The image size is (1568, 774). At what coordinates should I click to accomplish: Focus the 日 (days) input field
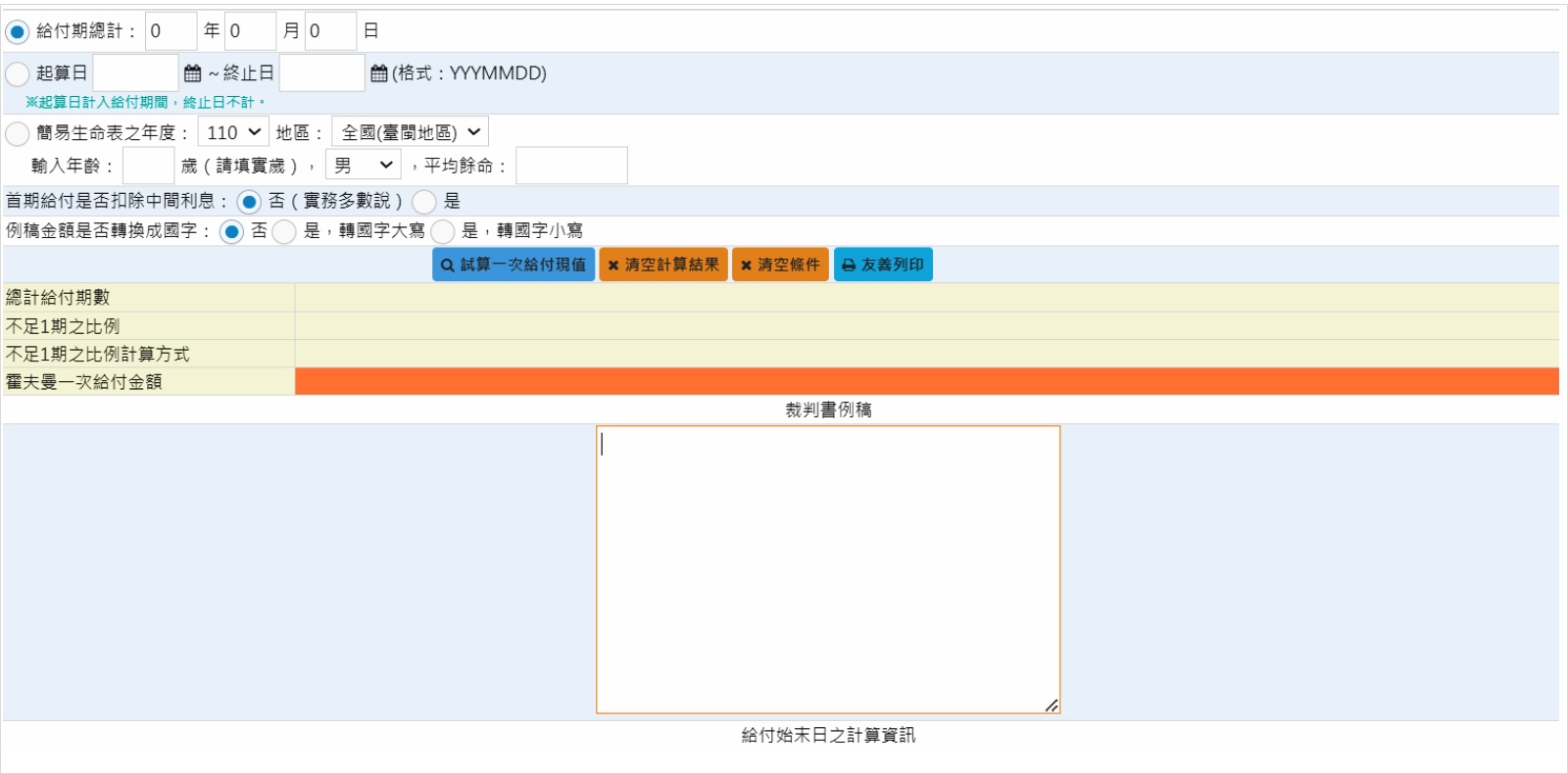pos(331,31)
